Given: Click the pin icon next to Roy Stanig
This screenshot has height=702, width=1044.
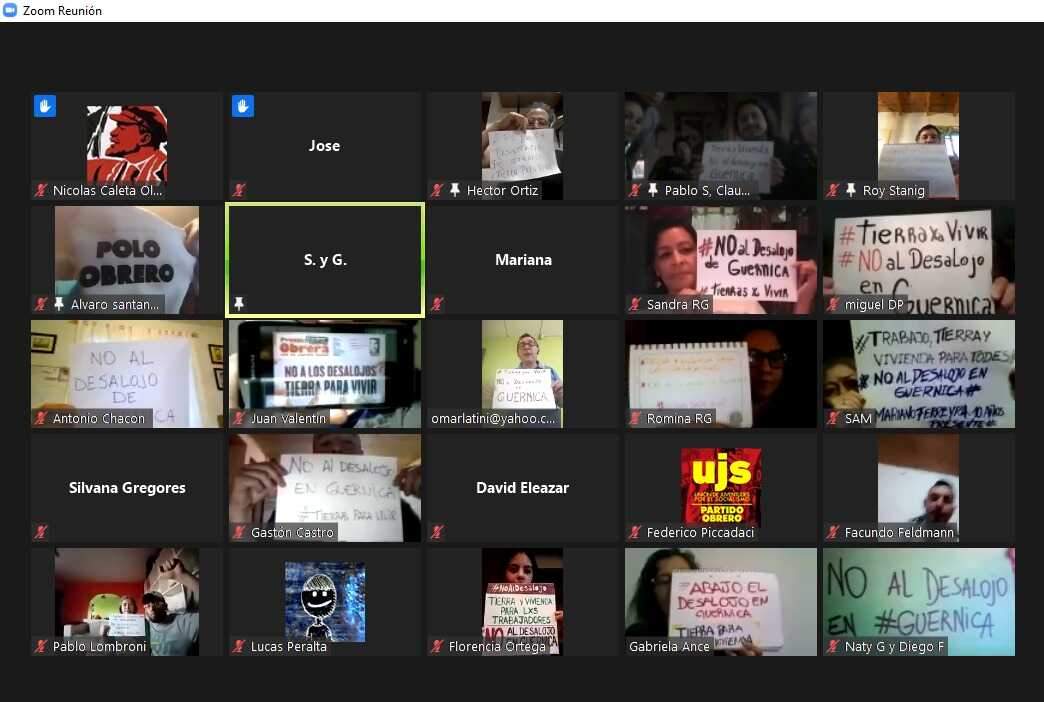Looking at the screenshot, I should (x=851, y=190).
